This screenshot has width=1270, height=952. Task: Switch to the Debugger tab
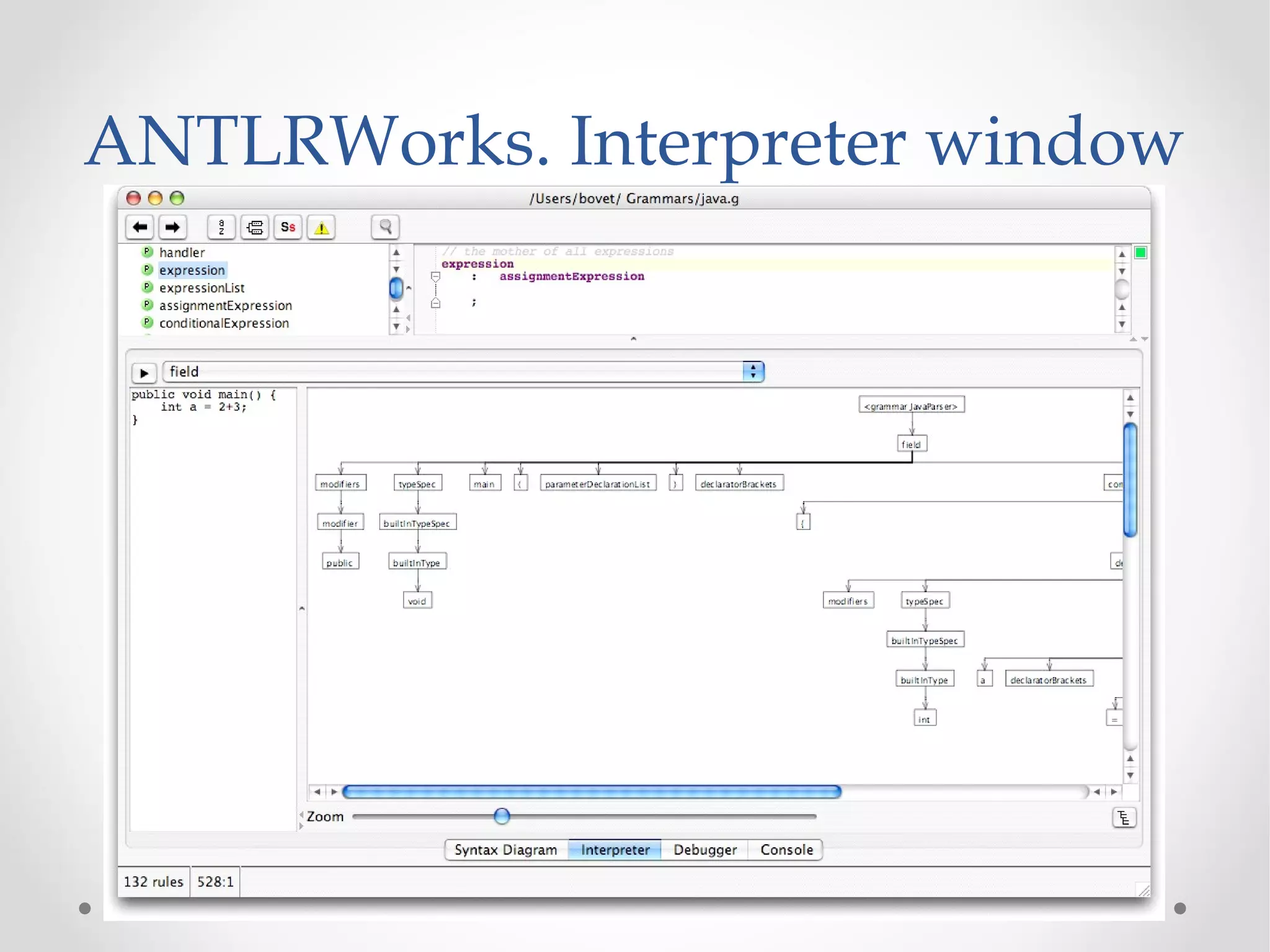(705, 850)
